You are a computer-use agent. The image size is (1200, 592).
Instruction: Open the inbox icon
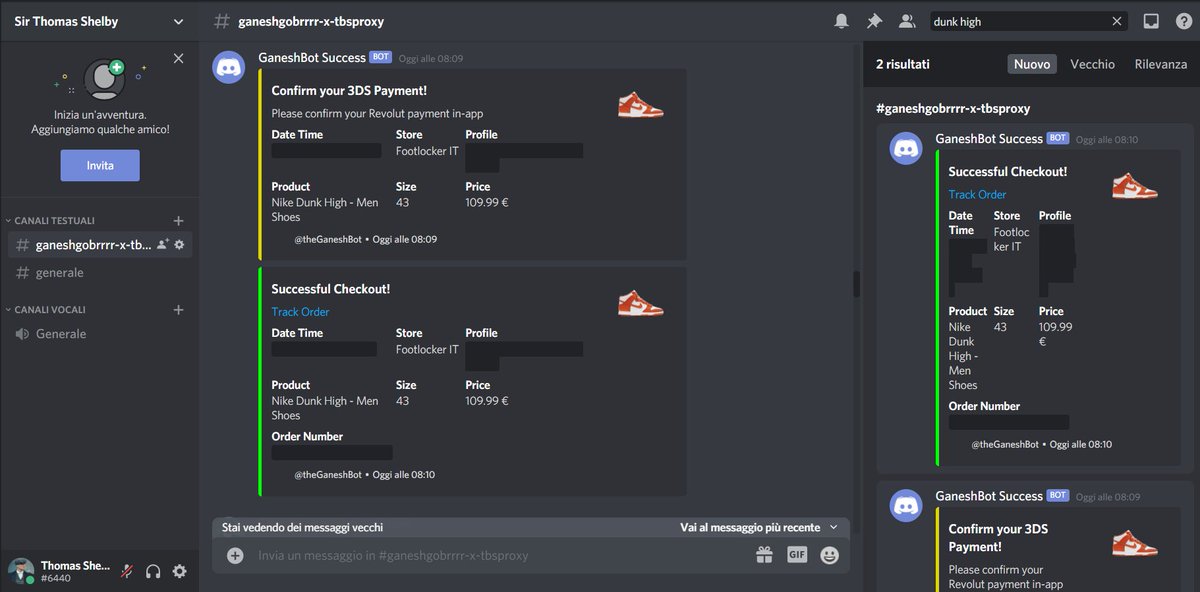(1151, 21)
